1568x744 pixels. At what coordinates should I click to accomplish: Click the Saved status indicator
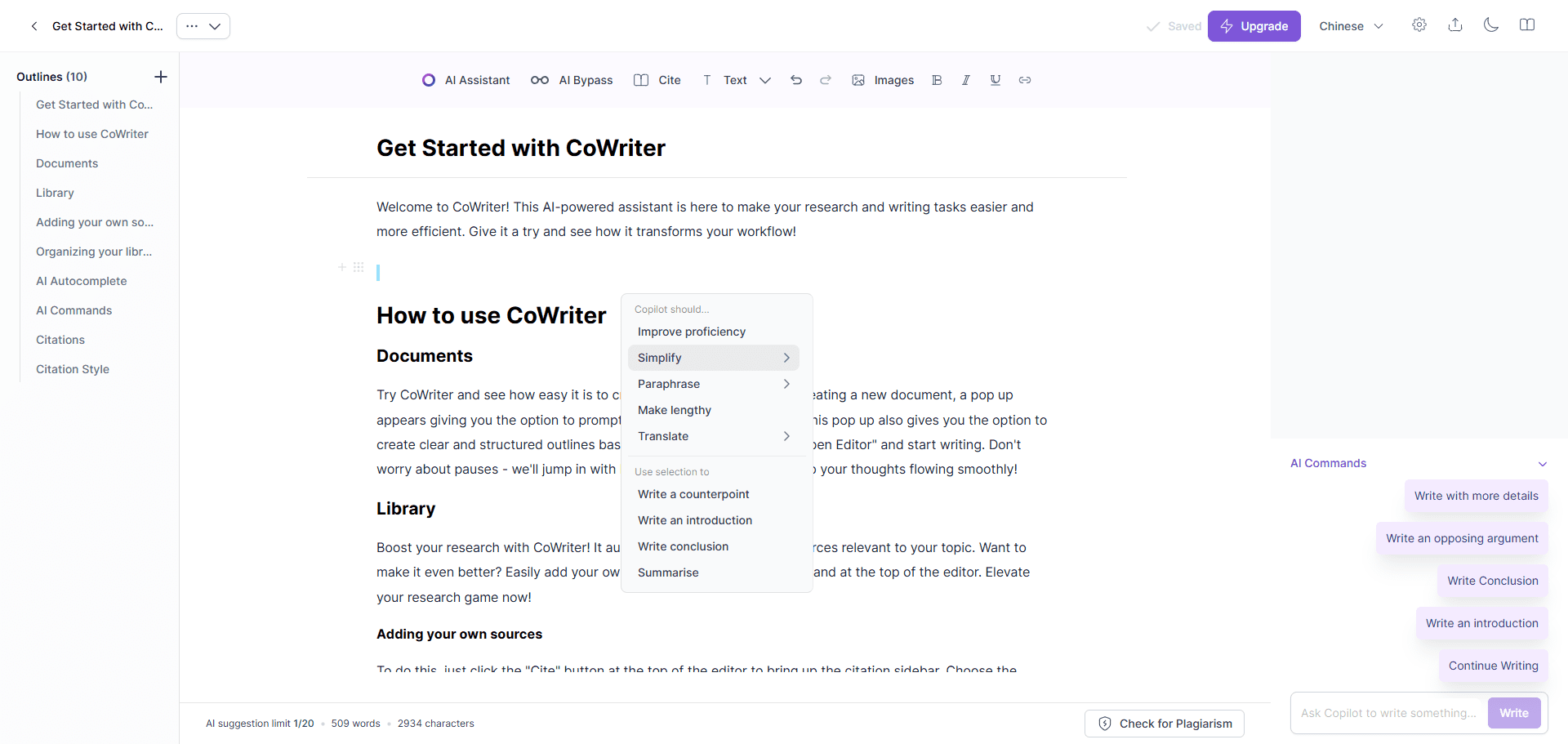[x=1174, y=26]
